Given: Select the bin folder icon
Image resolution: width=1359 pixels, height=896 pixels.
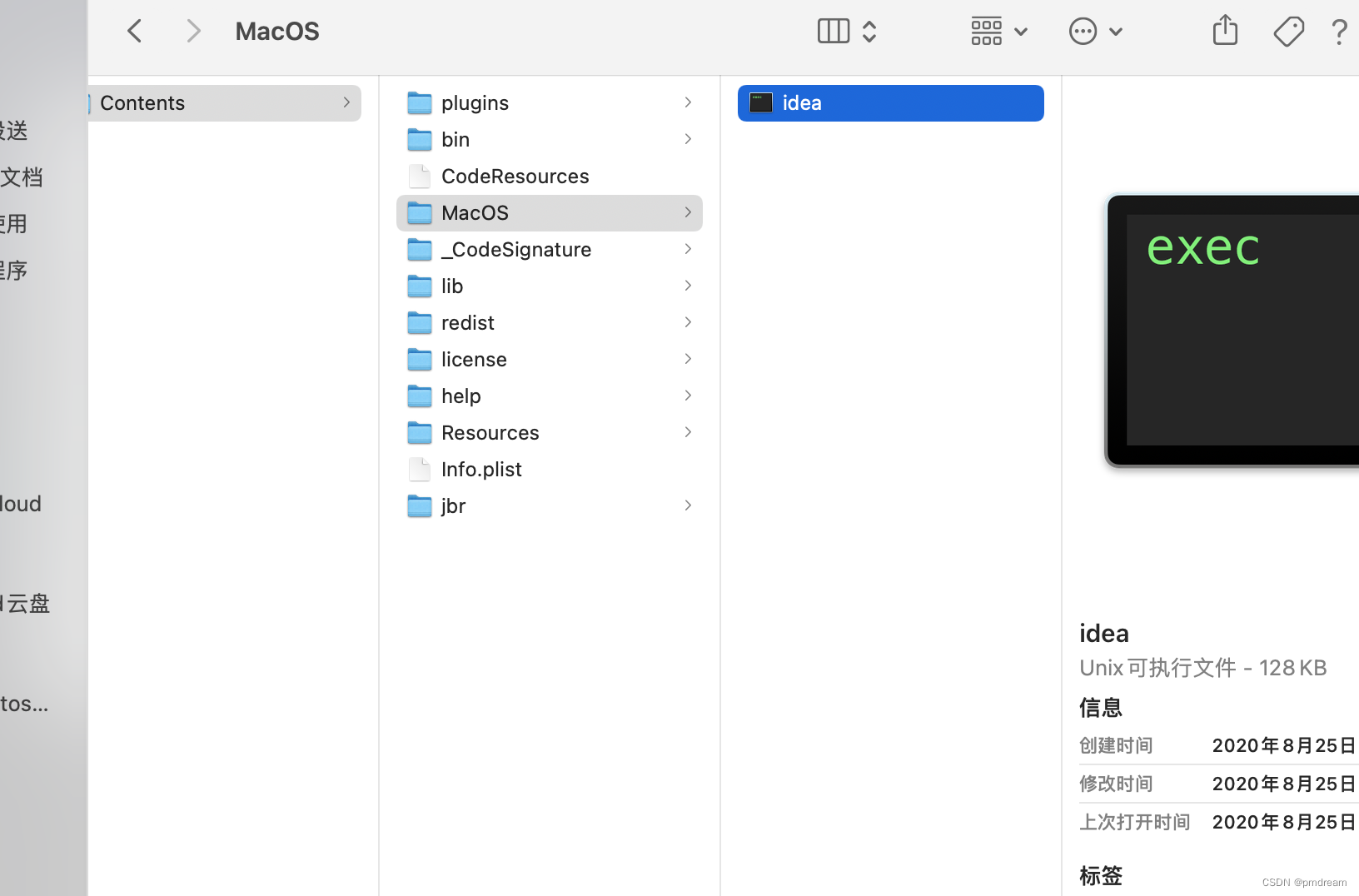Looking at the screenshot, I should 420,139.
